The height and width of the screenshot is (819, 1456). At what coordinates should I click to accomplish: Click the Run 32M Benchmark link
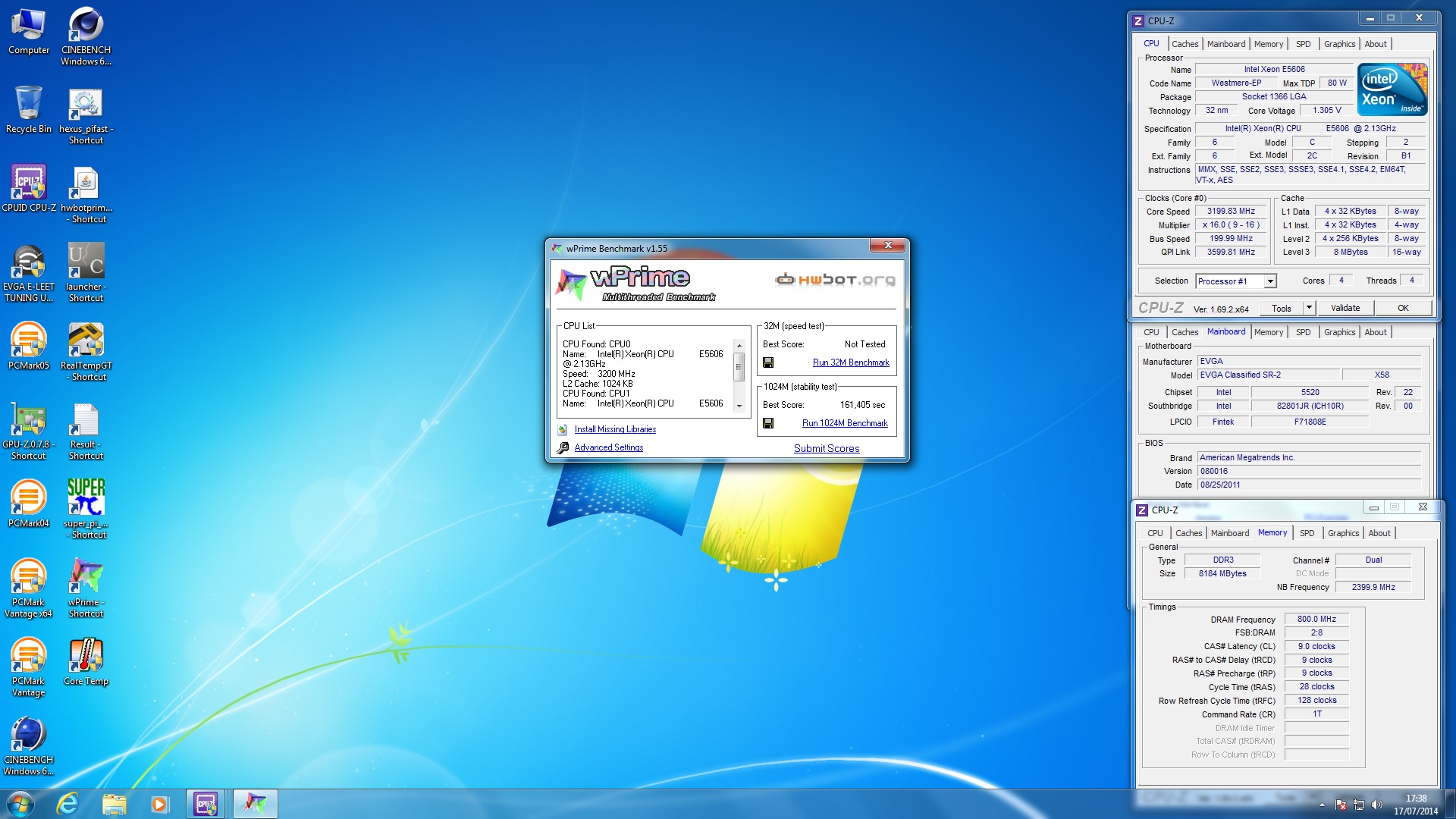point(851,362)
